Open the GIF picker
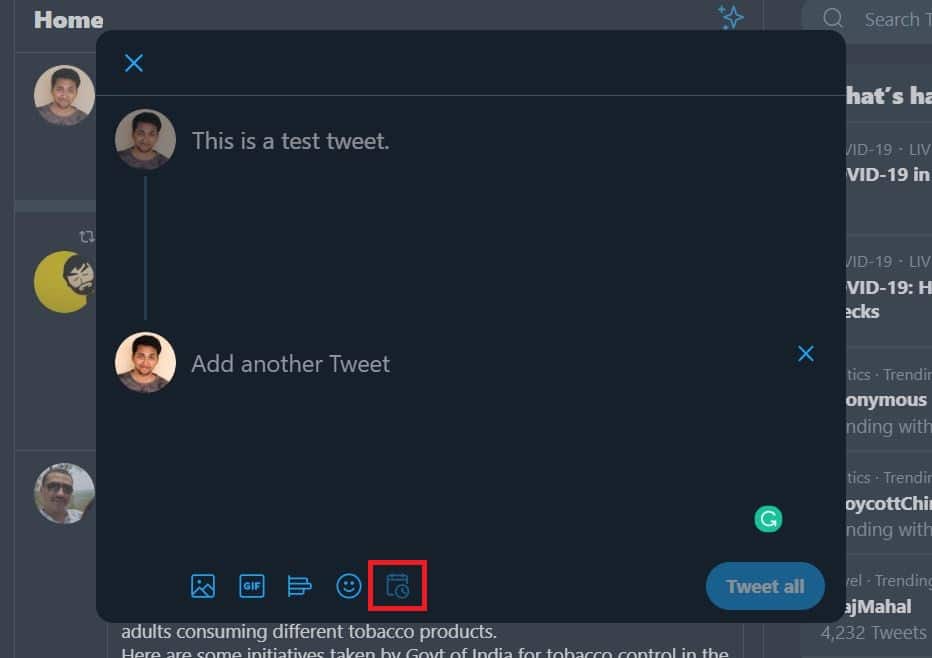The width and height of the screenshot is (932, 658). point(251,586)
